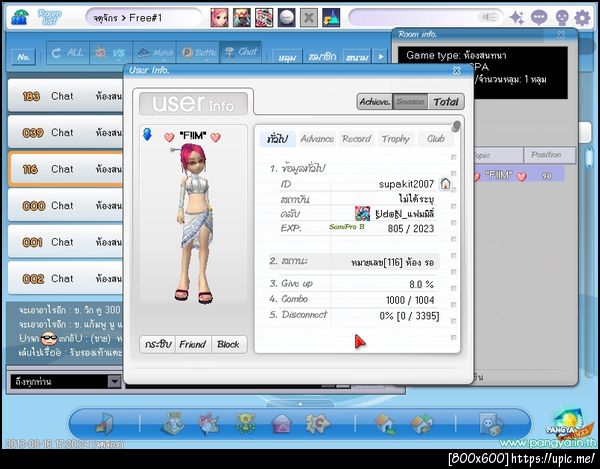
Task: Click the Position column header in Room info
Action: pyautogui.click(x=549, y=155)
